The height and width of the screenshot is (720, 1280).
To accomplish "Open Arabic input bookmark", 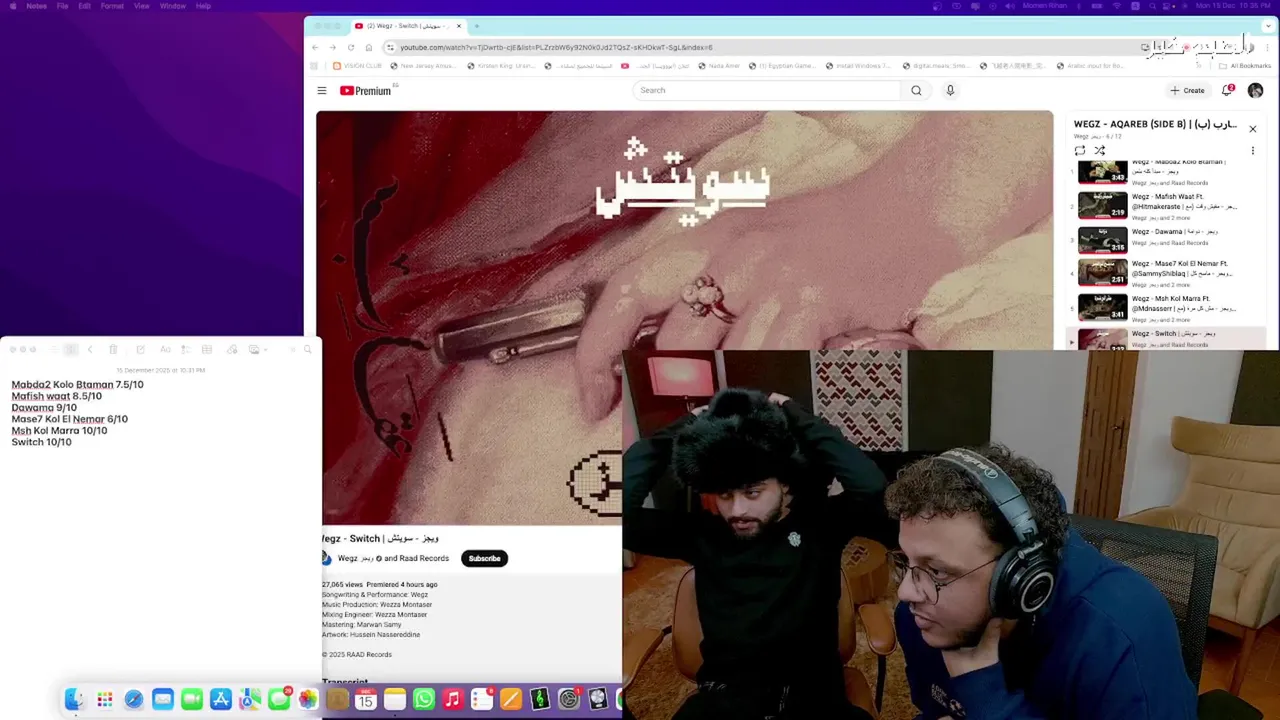I will pos(1089,66).
